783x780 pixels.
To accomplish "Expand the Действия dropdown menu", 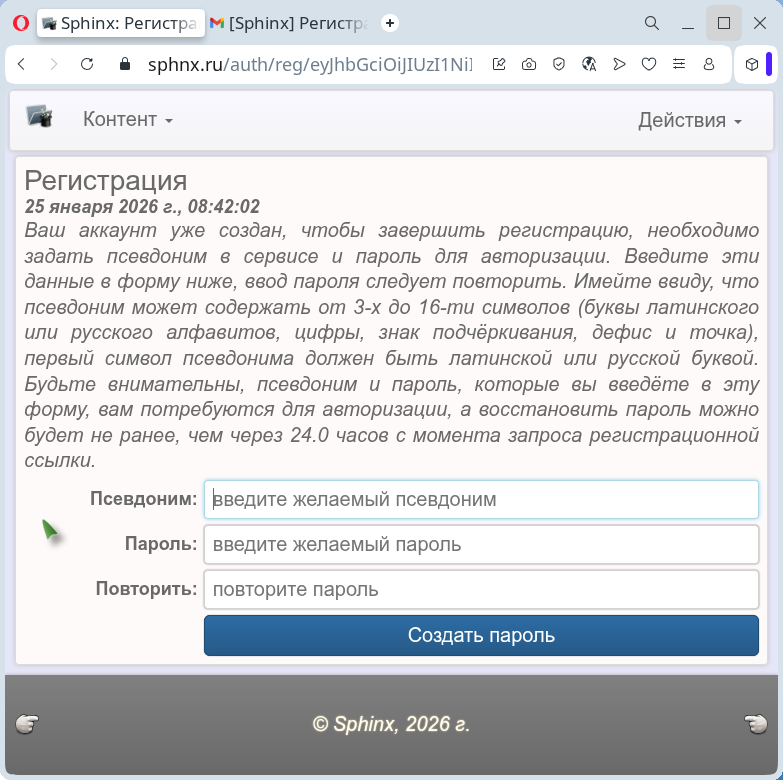I will pos(690,121).
